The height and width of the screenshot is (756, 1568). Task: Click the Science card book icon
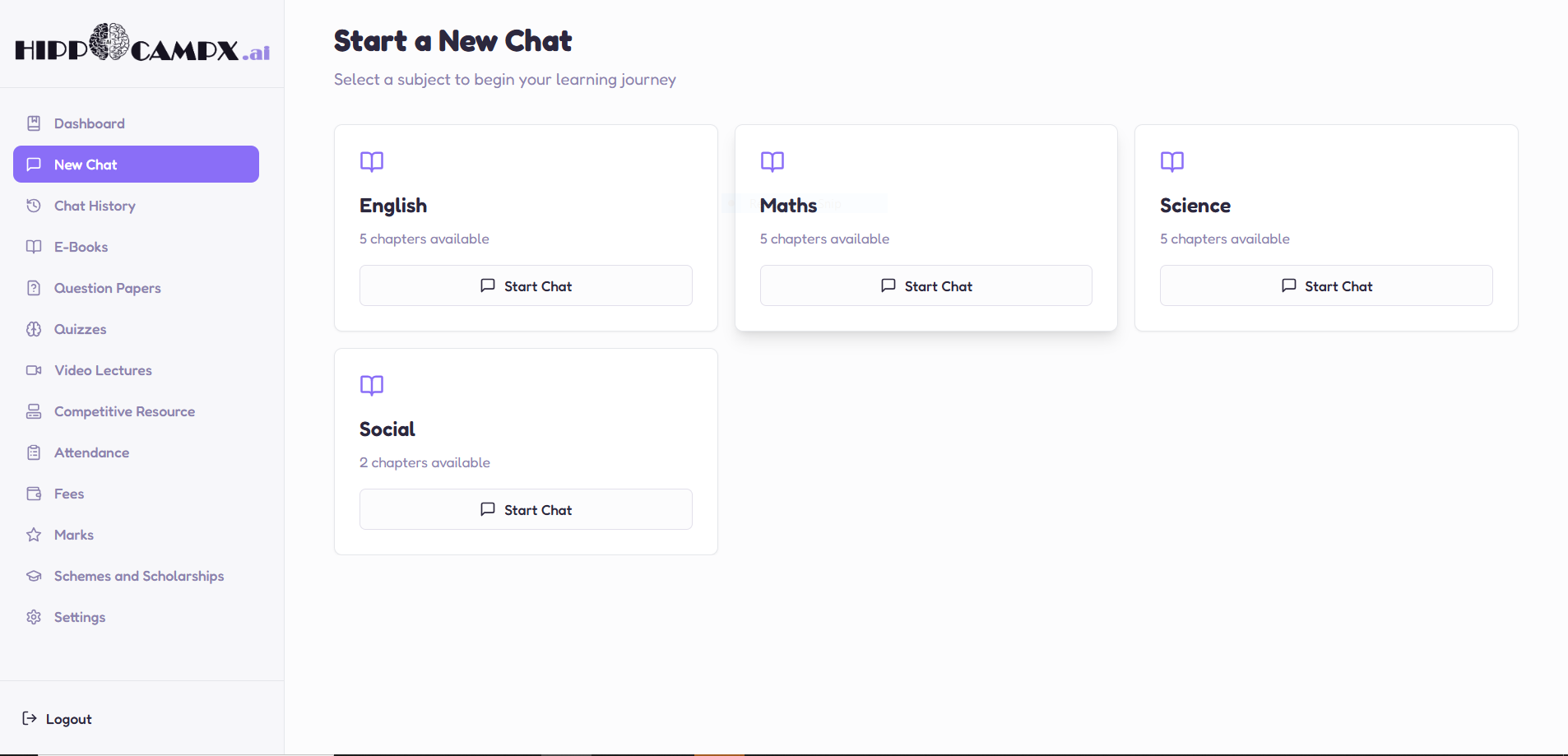point(1172,161)
